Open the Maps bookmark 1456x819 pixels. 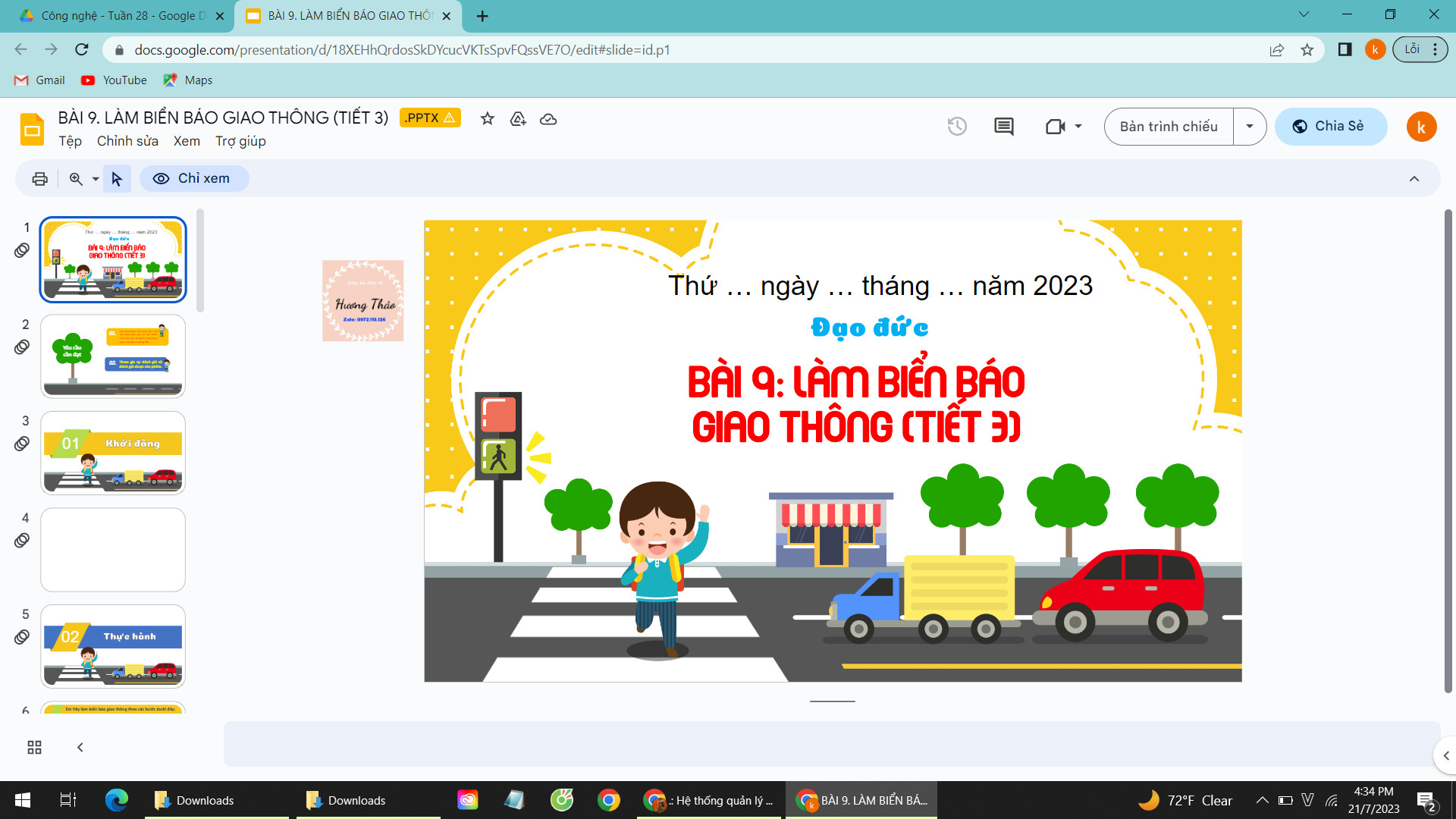(x=188, y=80)
